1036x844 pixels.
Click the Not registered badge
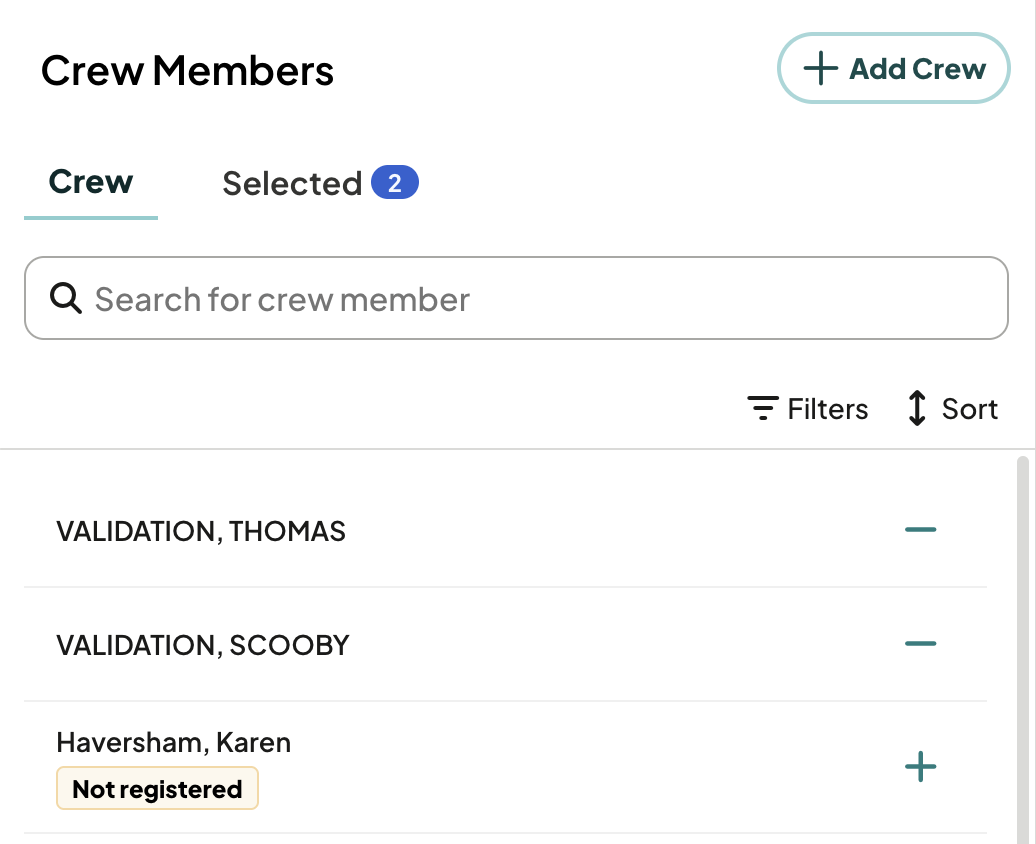click(157, 788)
